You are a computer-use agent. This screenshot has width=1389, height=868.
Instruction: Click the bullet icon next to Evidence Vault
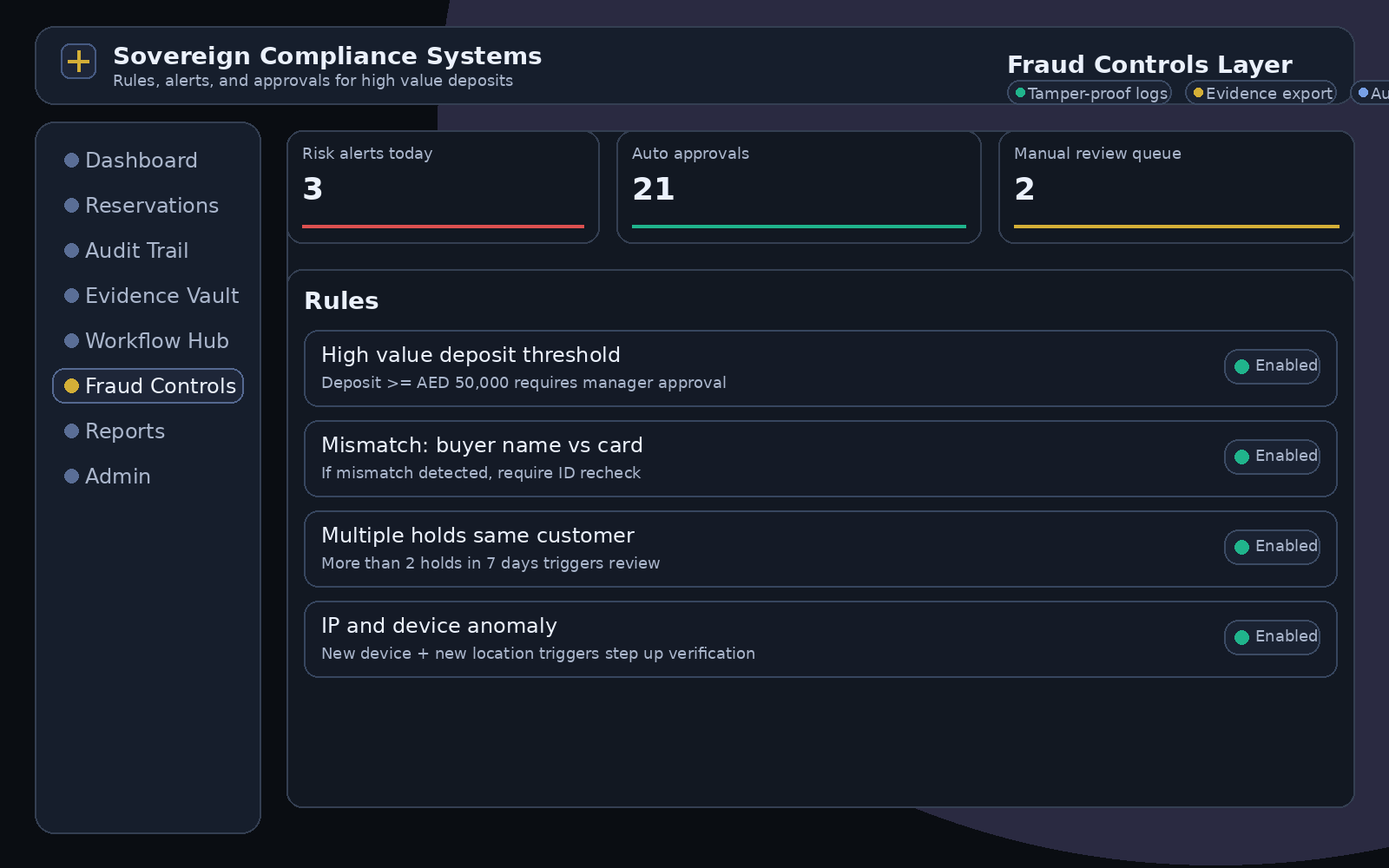click(71, 295)
